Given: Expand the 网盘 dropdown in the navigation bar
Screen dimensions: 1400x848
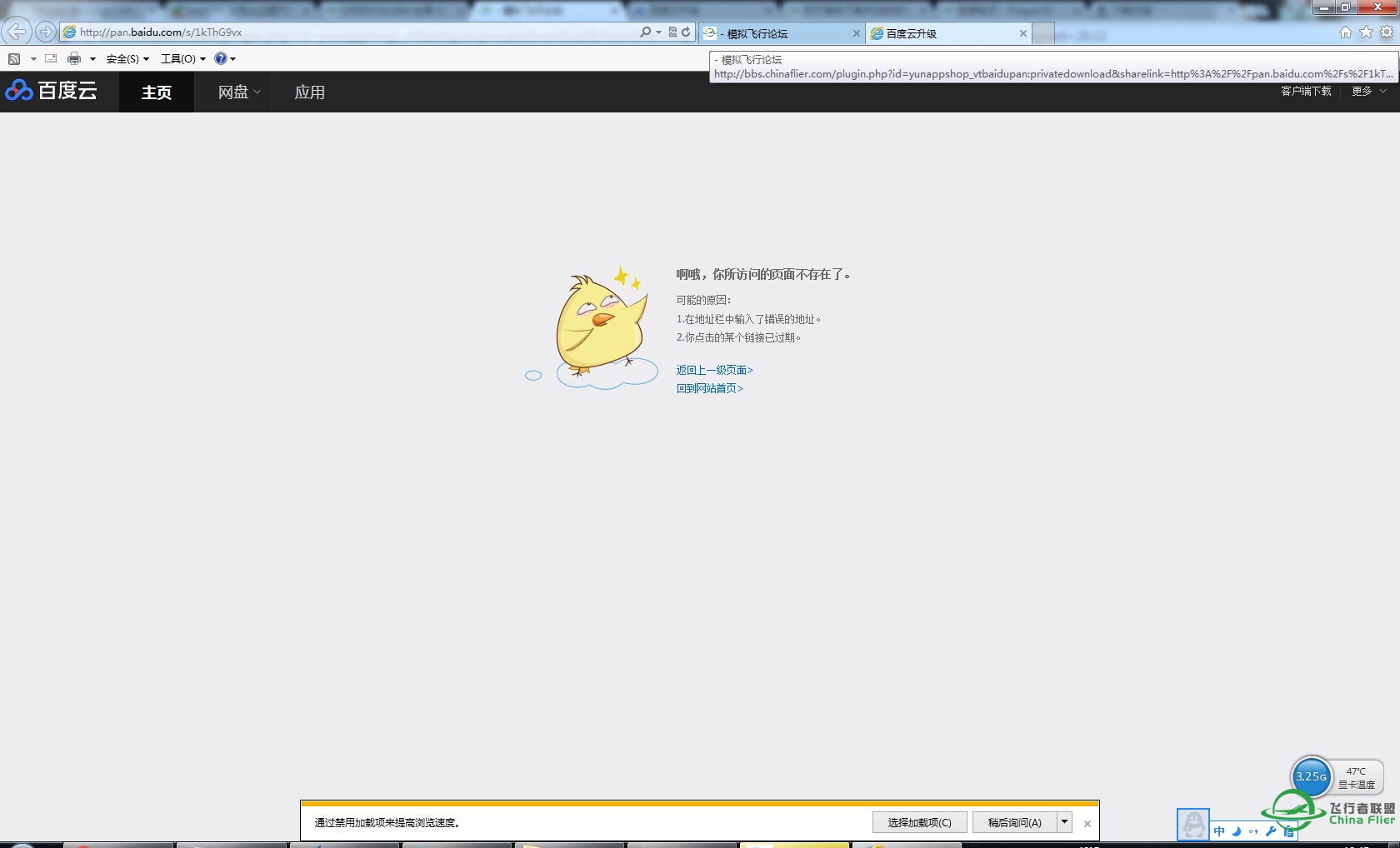Looking at the screenshot, I should point(239,92).
